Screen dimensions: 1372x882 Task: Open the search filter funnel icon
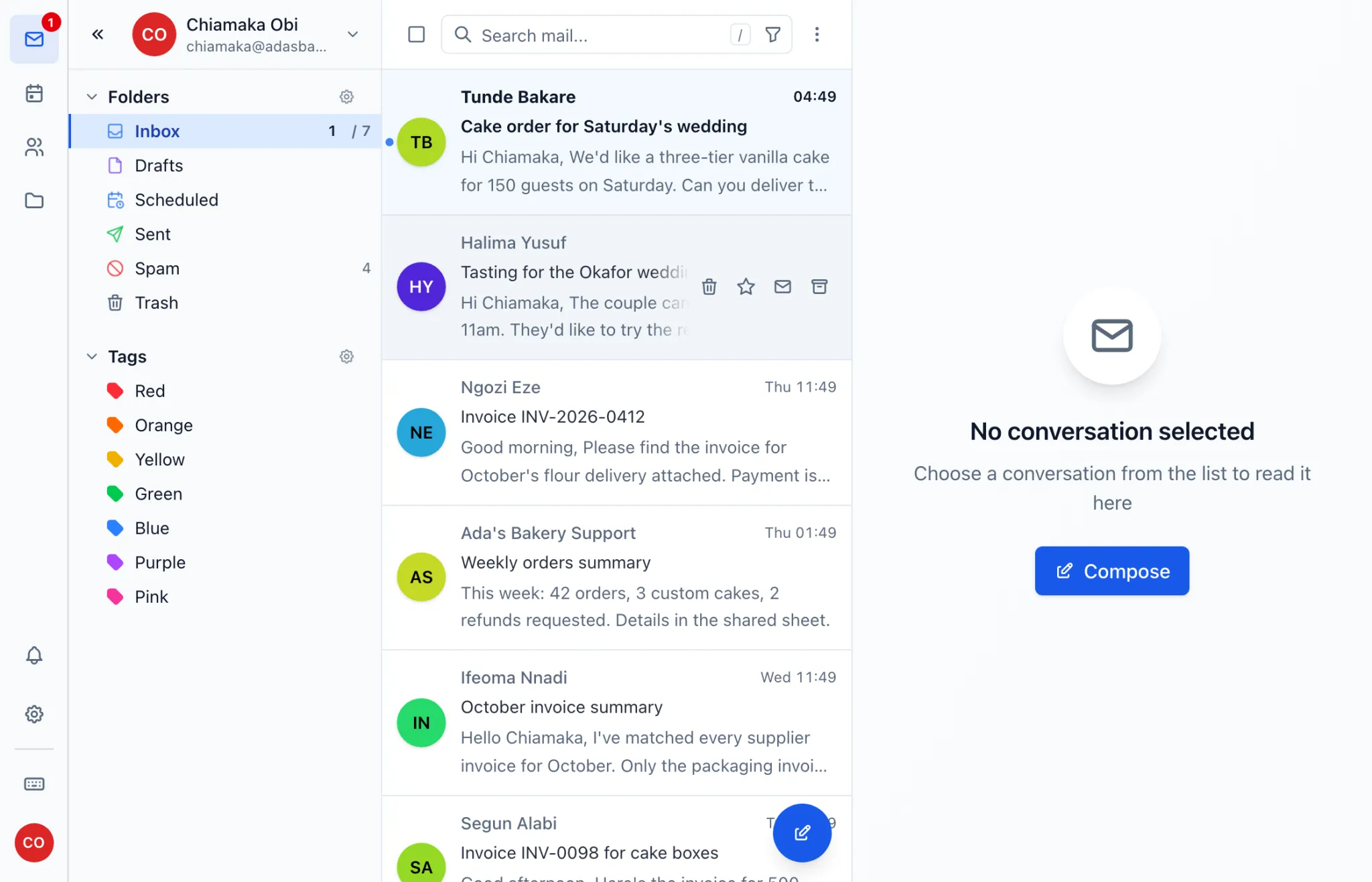point(772,34)
